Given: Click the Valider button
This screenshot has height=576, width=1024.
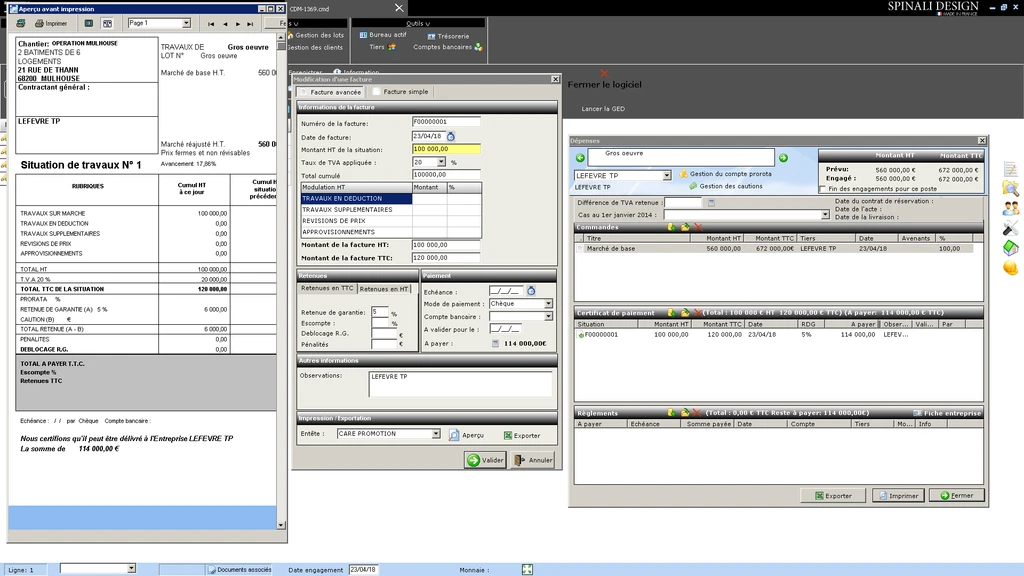Looking at the screenshot, I should pos(485,460).
